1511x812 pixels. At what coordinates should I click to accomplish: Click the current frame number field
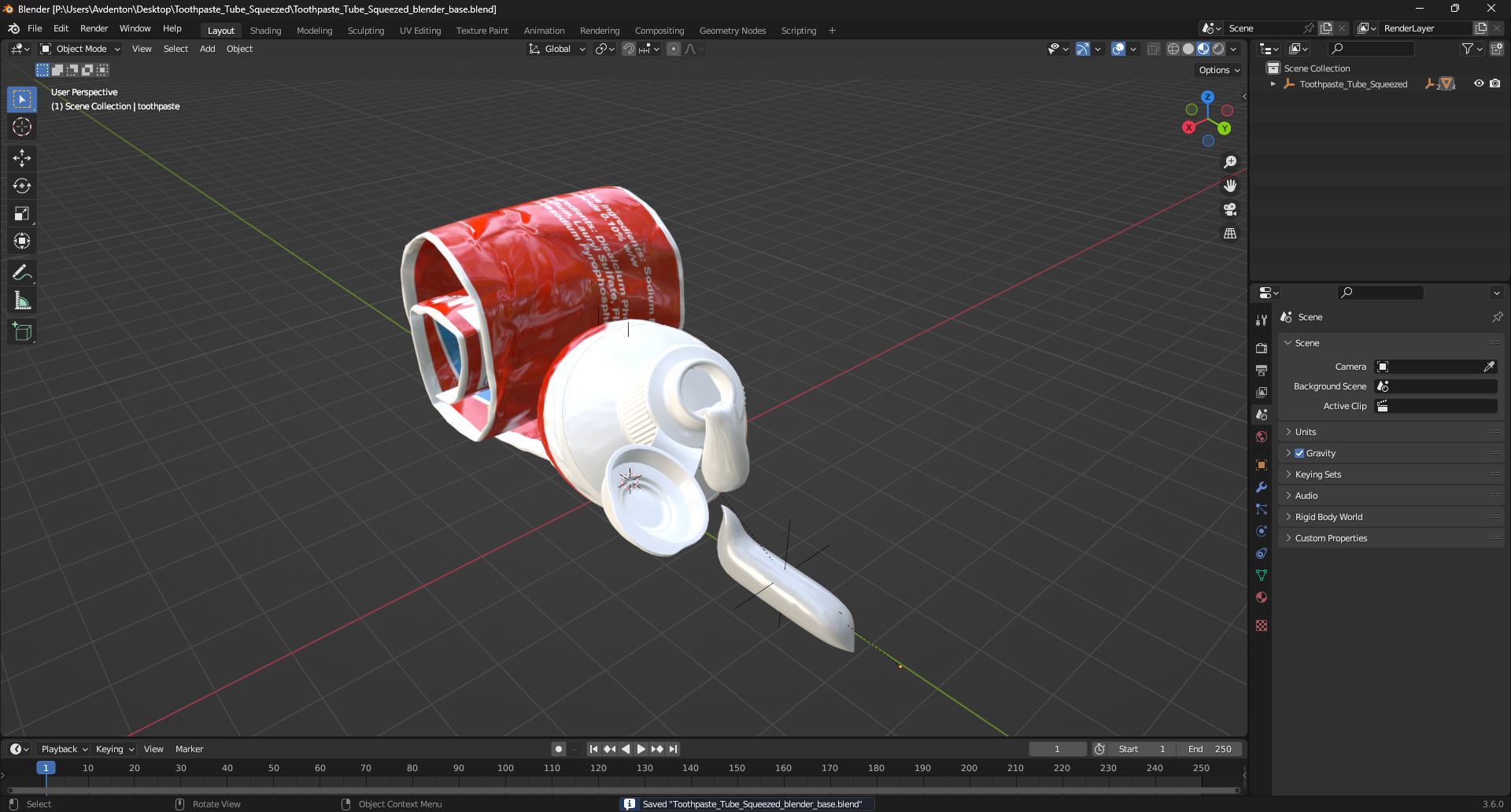1058,749
